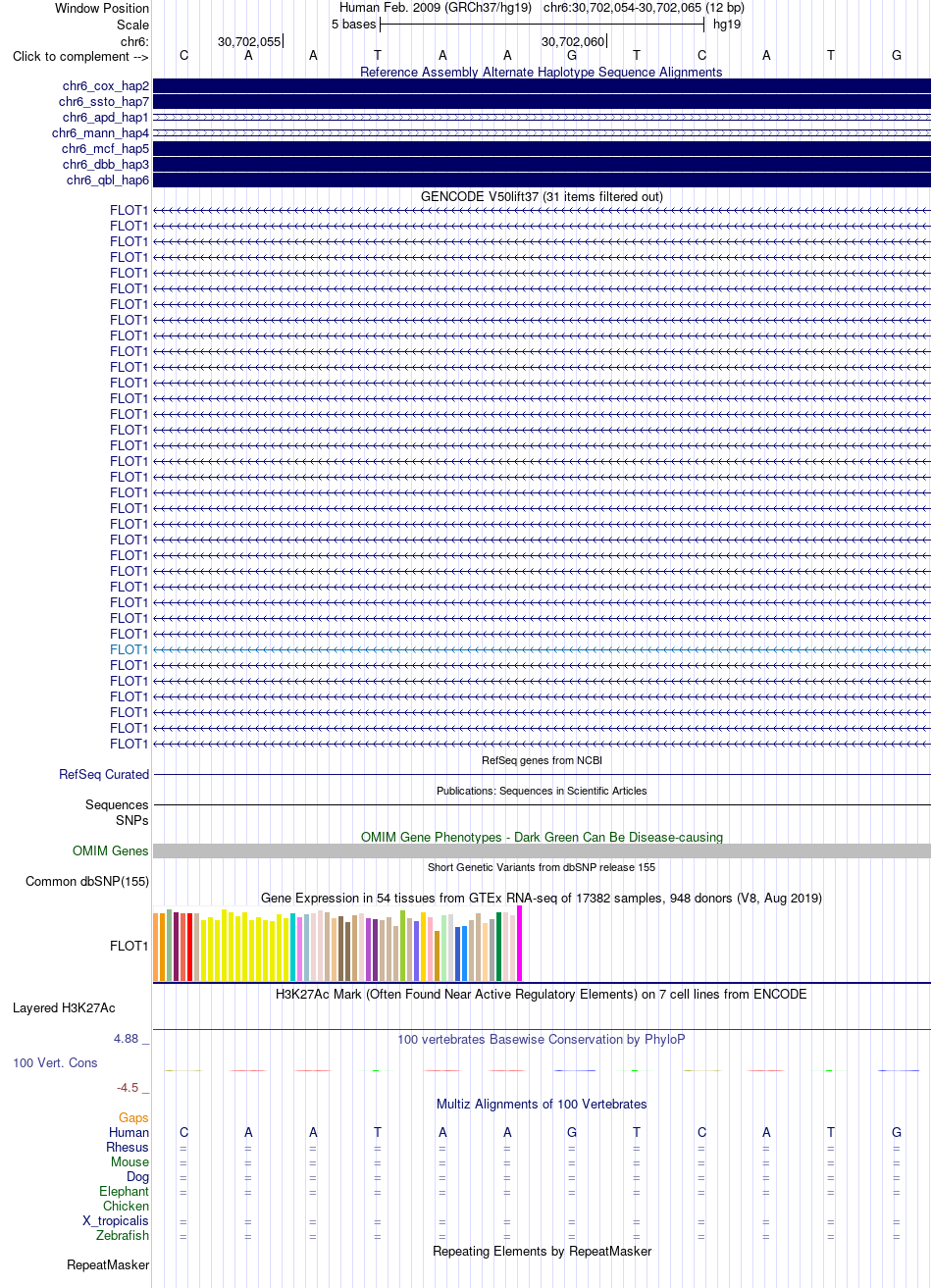Click the chr6:30,702,054-30,702,065 coordinates text
Image resolution: width=932 pixels, height=1288 pixels.
coord(644,8)
